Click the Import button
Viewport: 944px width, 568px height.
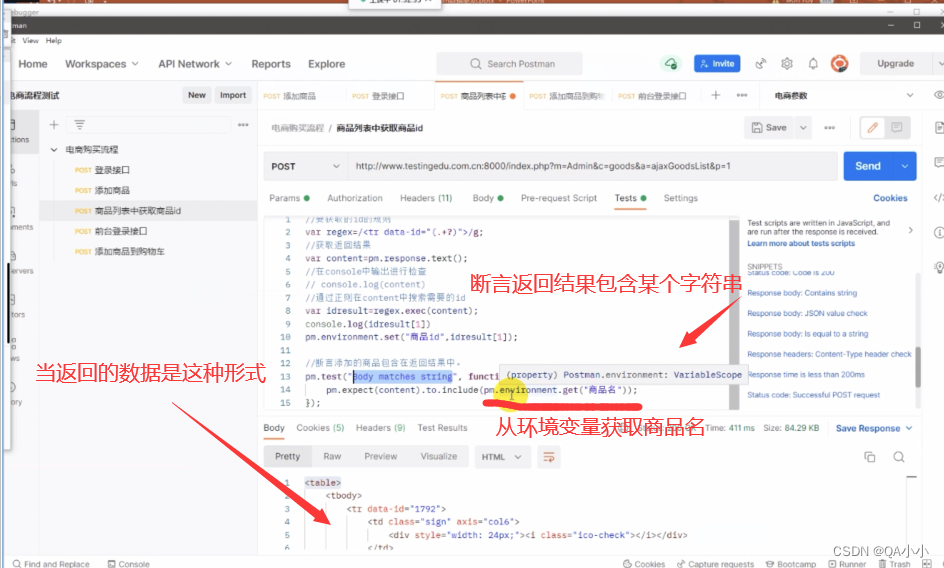(x=233, y=95)
